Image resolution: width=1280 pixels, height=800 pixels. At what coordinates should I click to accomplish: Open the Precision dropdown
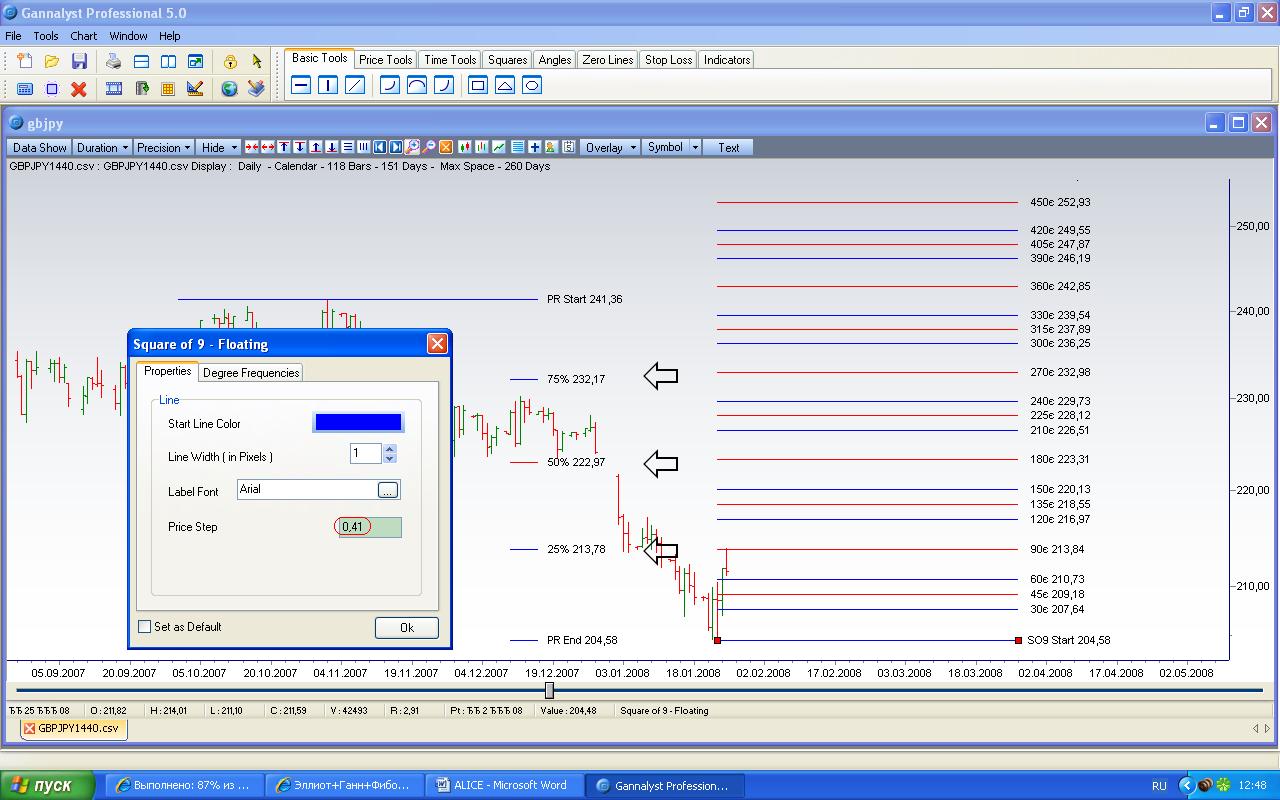[x=164, y=147]
